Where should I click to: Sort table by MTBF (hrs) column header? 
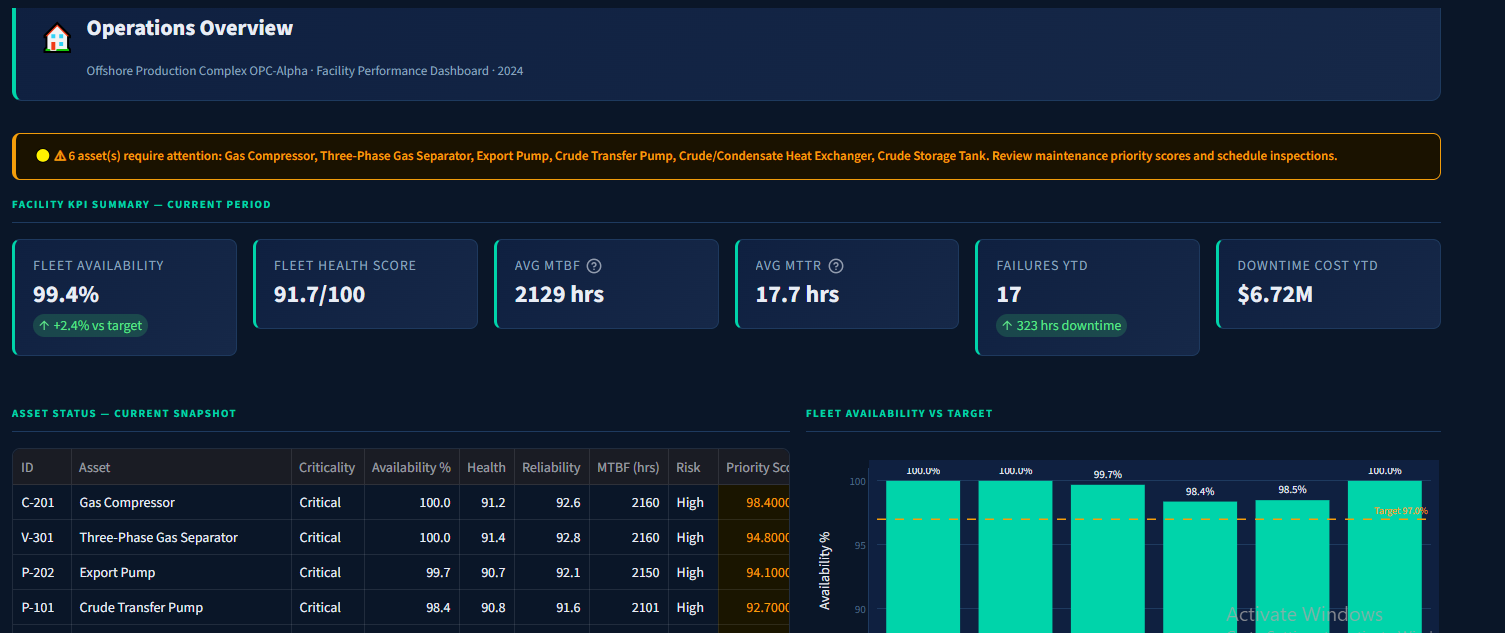tap(628, 467)
